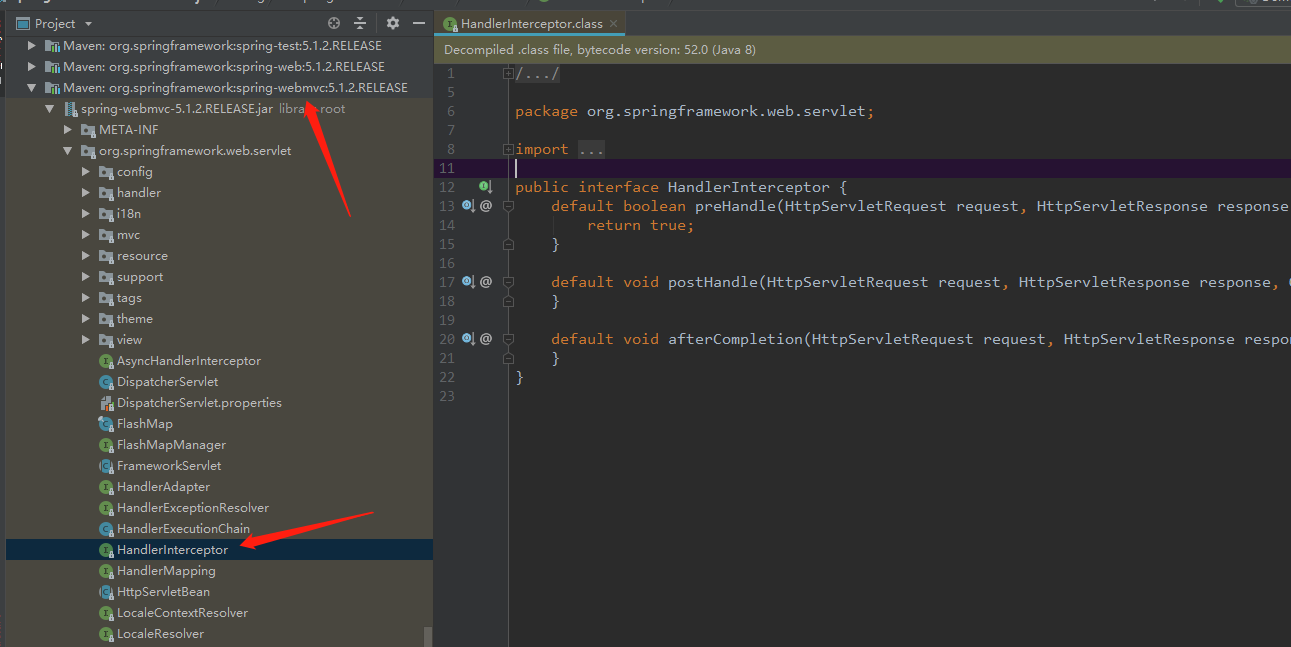Click the Collapse All icon in Project toolbar

click(359, 23)
